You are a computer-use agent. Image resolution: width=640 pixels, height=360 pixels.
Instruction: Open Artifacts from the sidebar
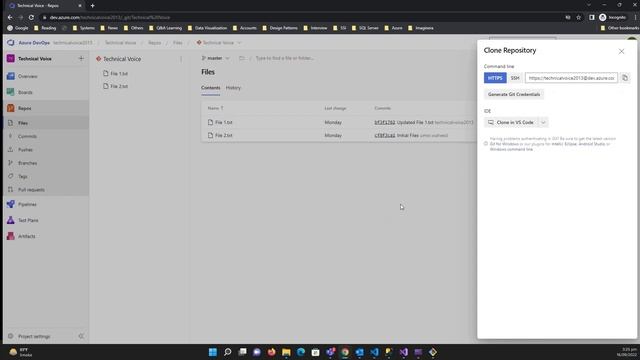point(26,236)
